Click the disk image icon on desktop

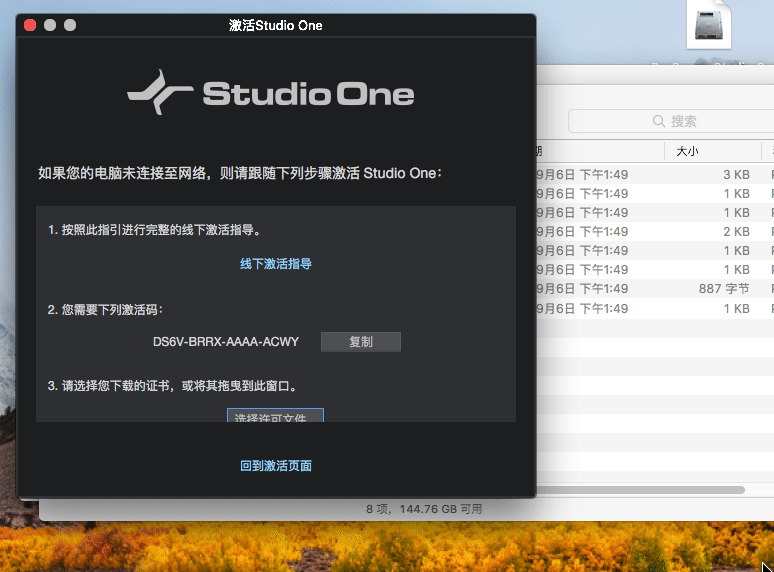(709, 25)
